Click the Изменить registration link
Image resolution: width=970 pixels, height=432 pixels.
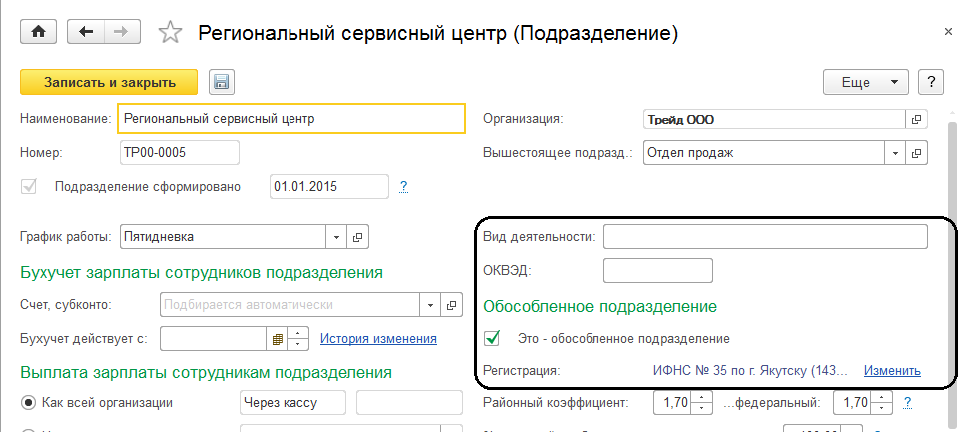click(x=892, y=370)
